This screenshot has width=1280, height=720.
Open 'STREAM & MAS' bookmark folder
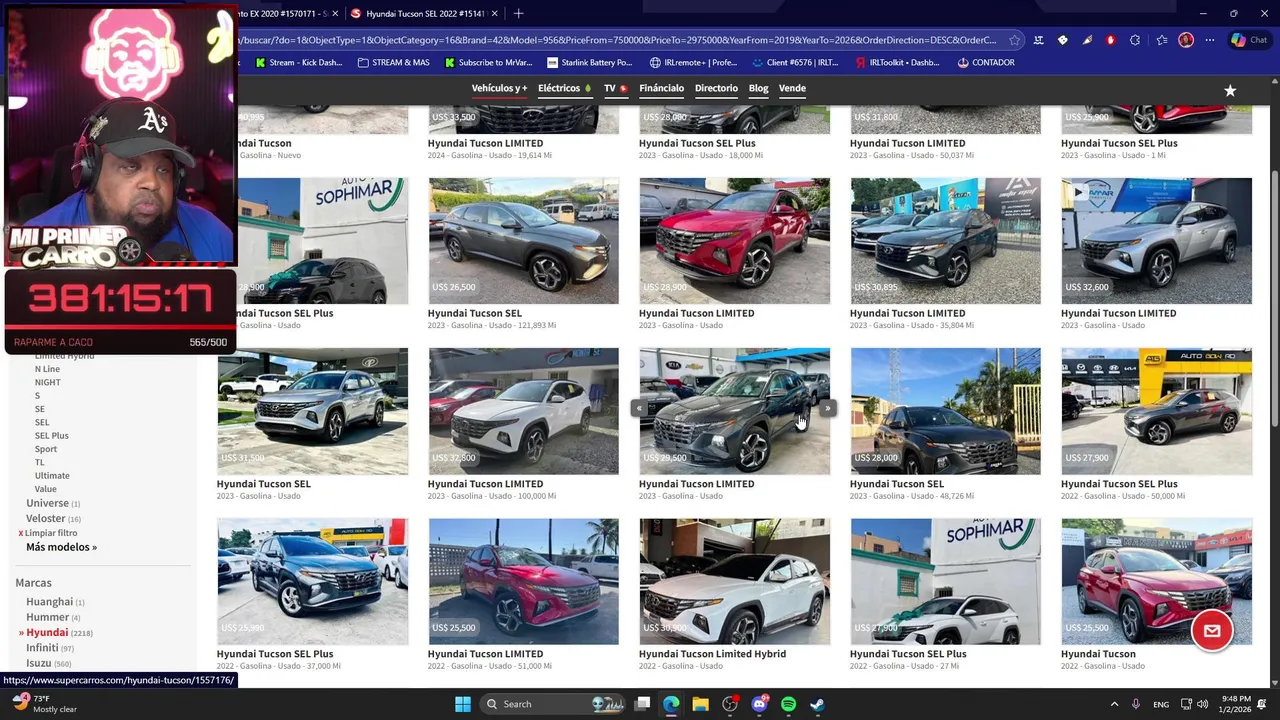(392, 62)
